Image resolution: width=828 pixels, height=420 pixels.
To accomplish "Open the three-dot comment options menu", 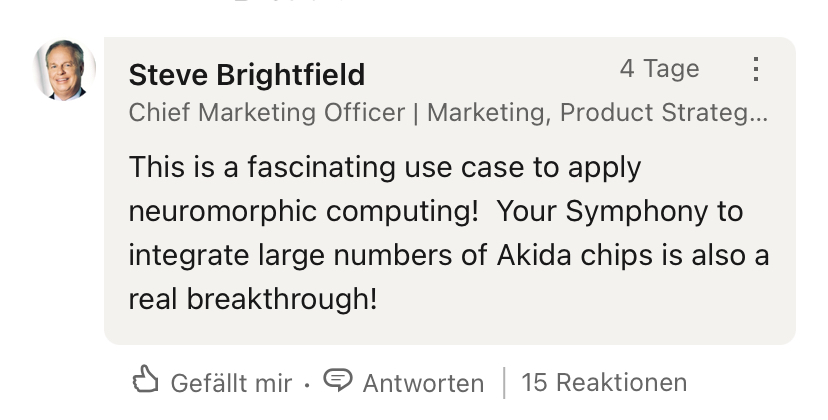I will click(756, 69).
